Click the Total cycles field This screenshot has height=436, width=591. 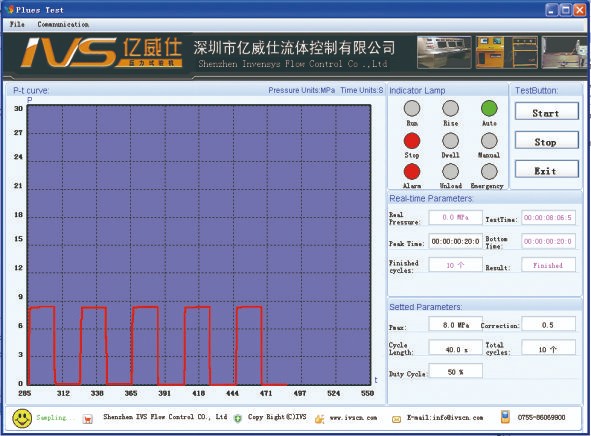coord(548,347)
